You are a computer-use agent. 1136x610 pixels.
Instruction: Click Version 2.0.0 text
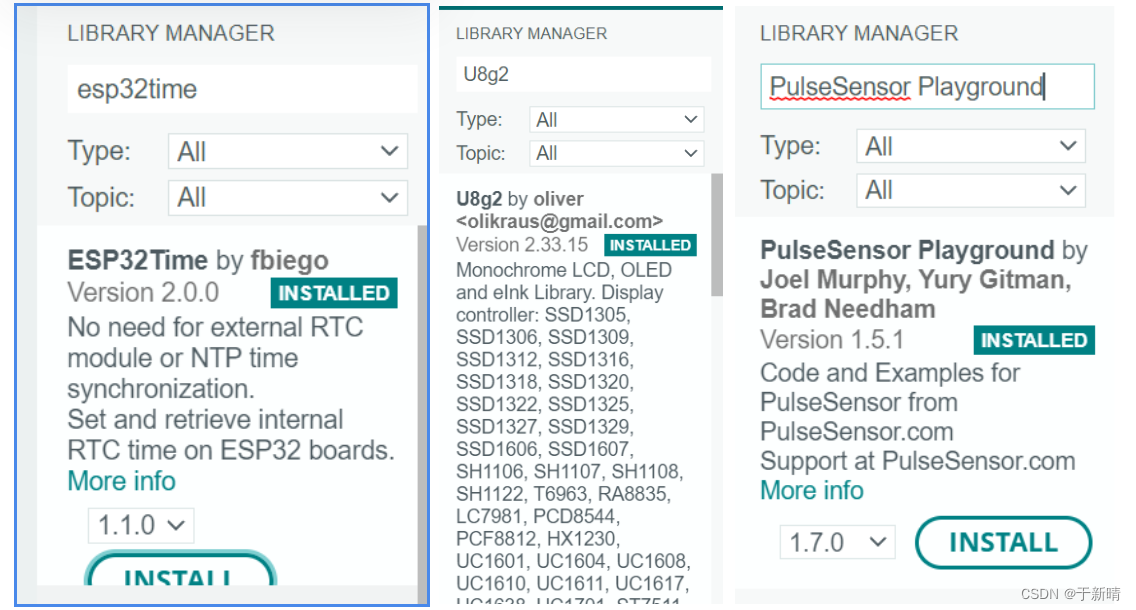143,293
